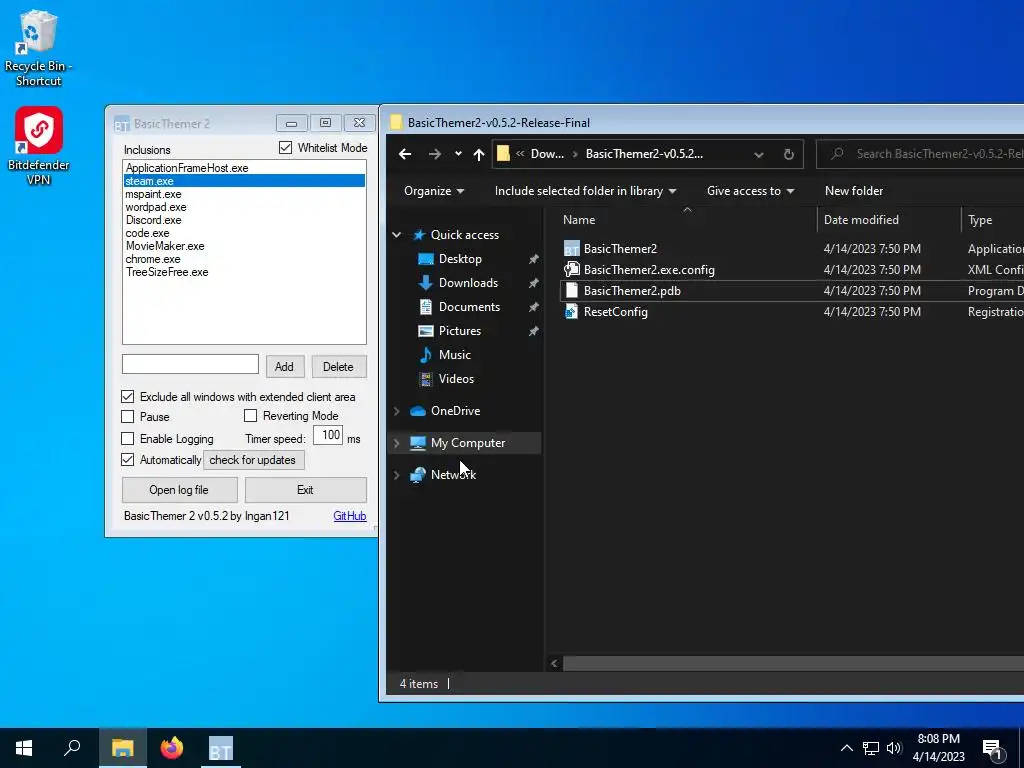Click the Documents icon in sidebar

425,307
